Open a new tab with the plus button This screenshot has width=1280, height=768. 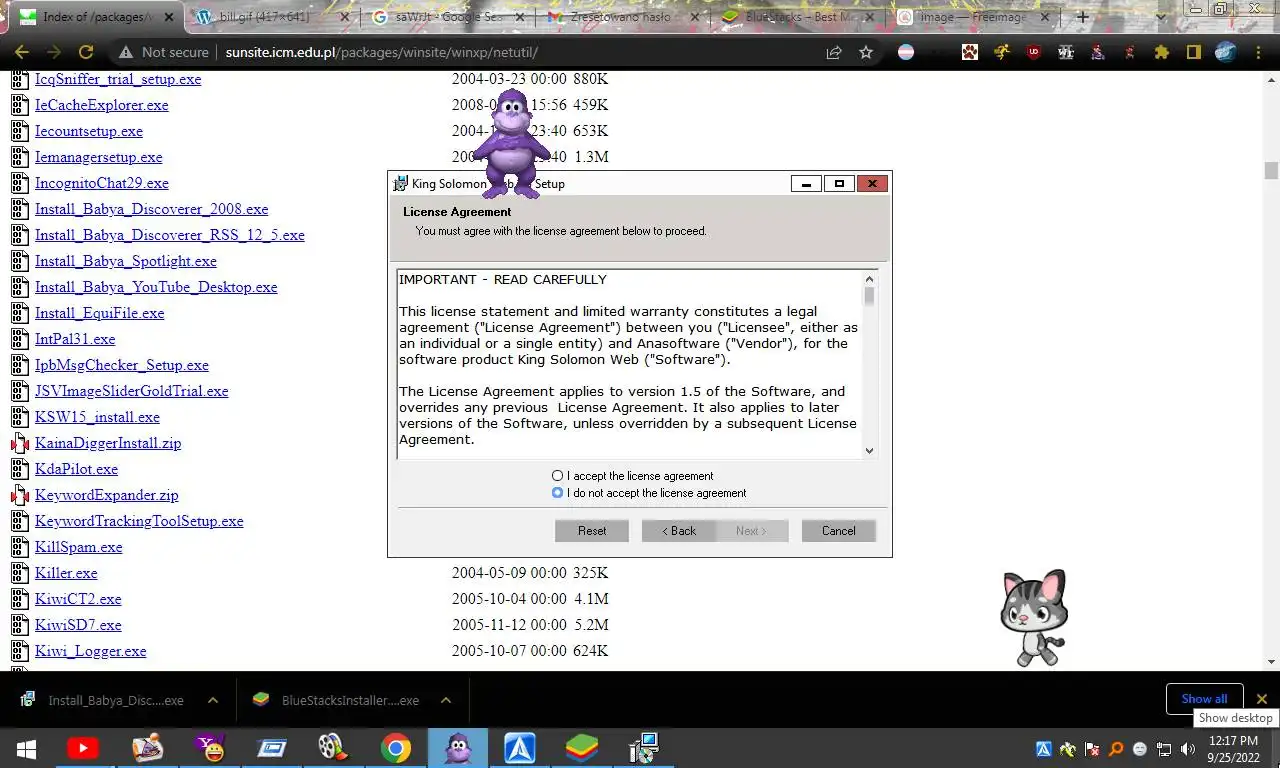(x=1082, y=17)
